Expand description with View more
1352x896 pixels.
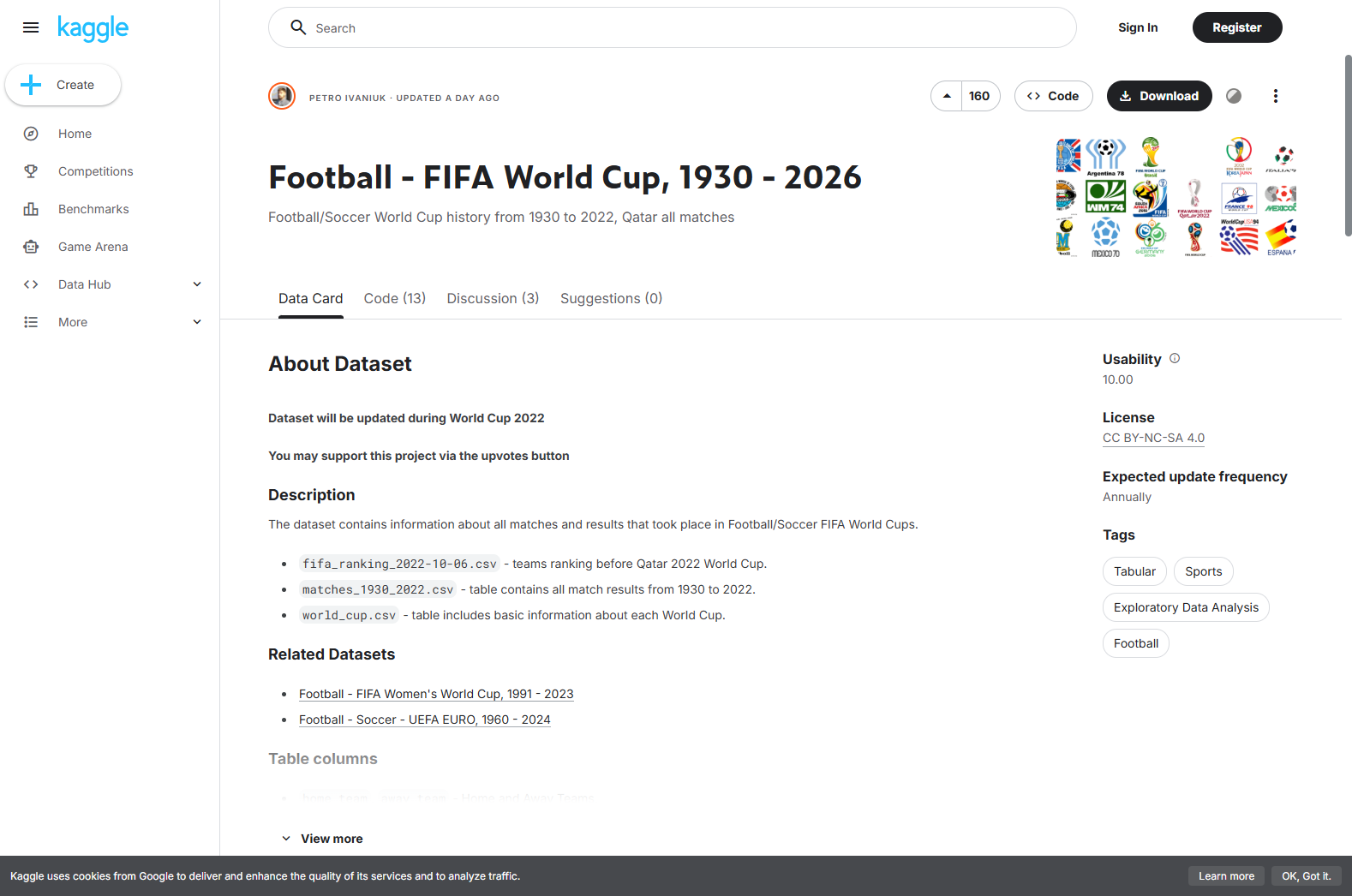pyautogui.click(x=322, y=839)
